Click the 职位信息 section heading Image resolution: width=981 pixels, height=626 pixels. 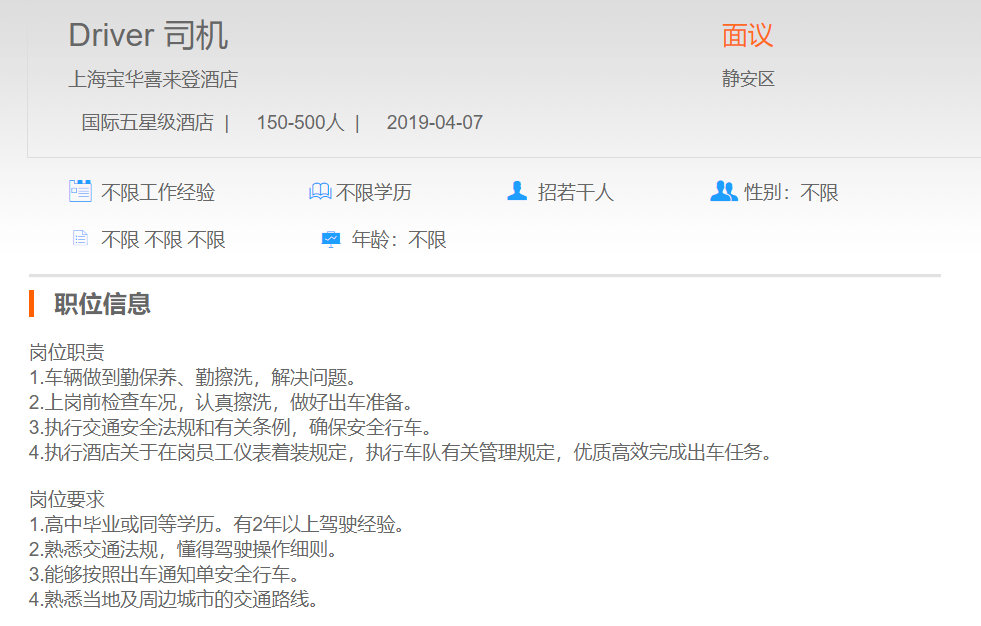point(102,304)
